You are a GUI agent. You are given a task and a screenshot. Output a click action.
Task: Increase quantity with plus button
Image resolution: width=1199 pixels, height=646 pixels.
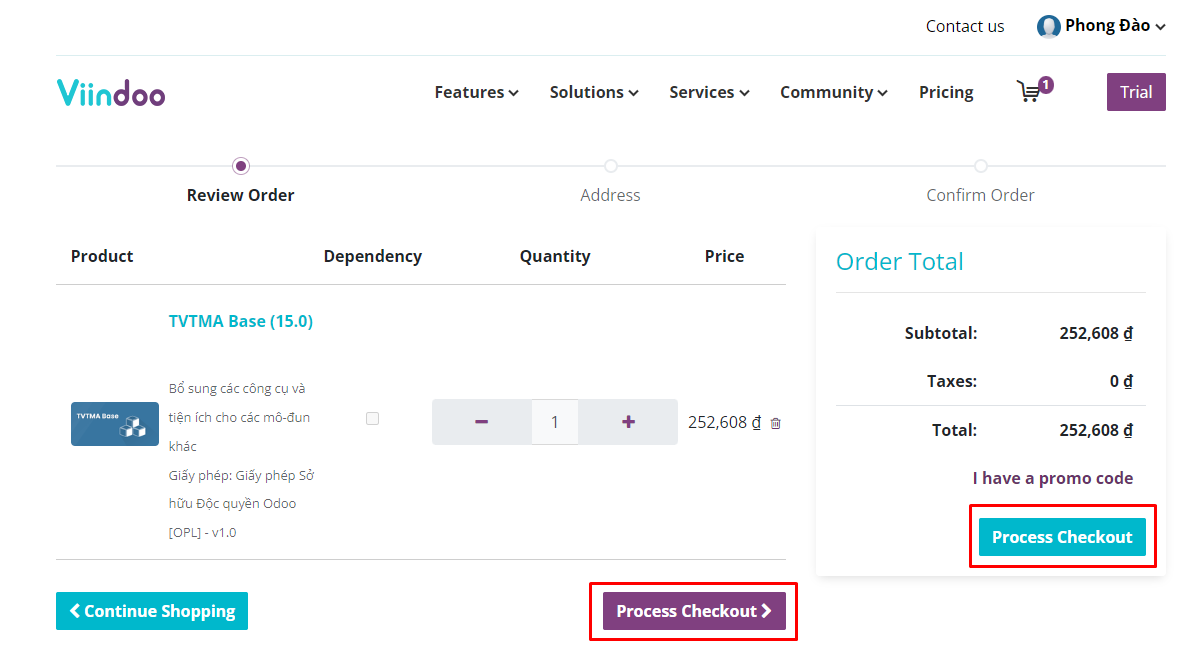[x=628, y=422]
